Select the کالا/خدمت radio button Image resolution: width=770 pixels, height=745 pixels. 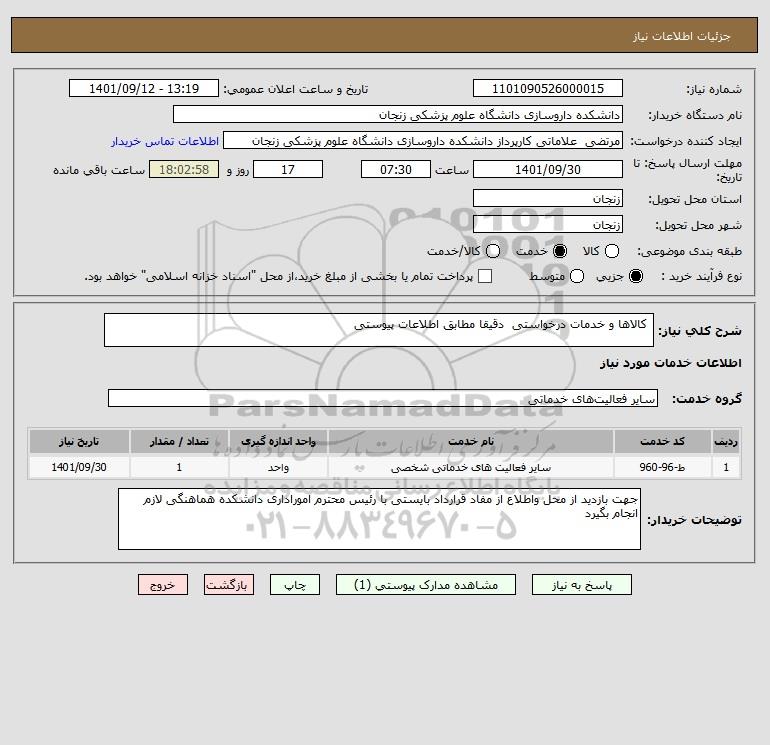coord(493,251)
